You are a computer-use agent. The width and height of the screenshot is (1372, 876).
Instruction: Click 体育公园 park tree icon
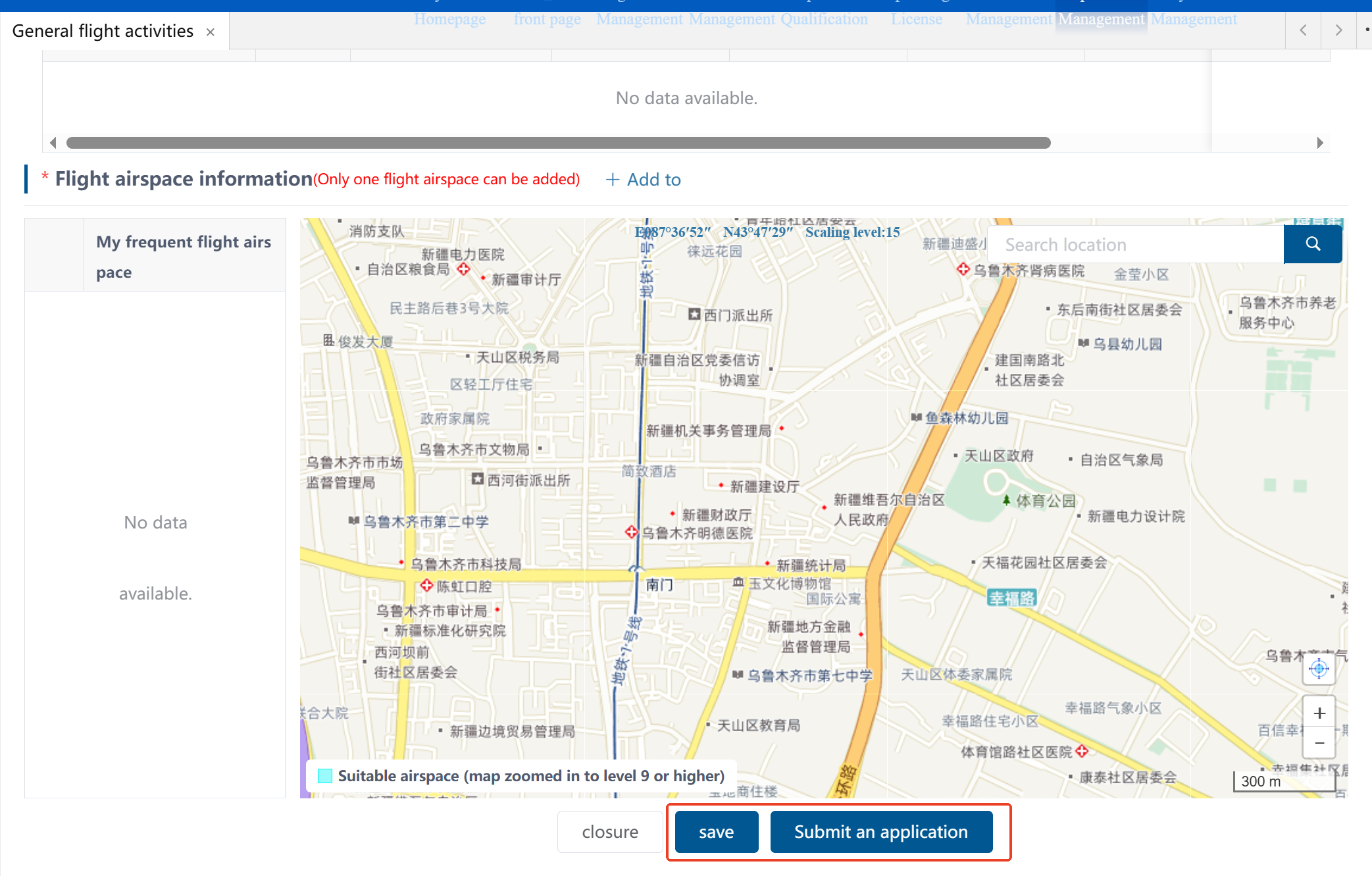pyautogui.click(x=1006, y=500)
